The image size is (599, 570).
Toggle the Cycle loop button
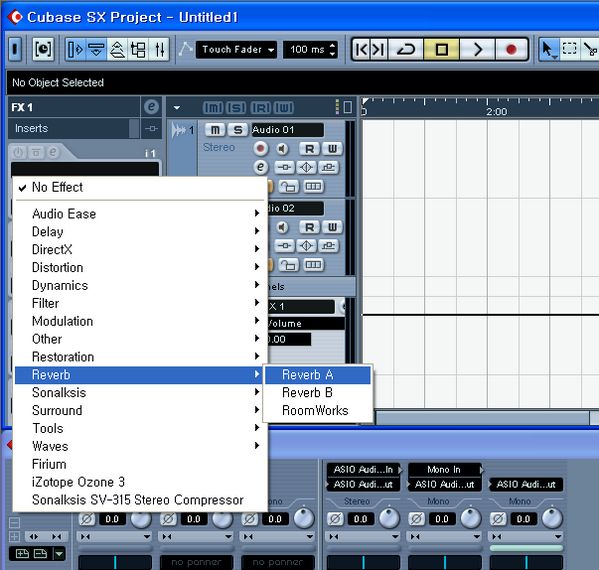pyautogui.click(x=406, y=50)
